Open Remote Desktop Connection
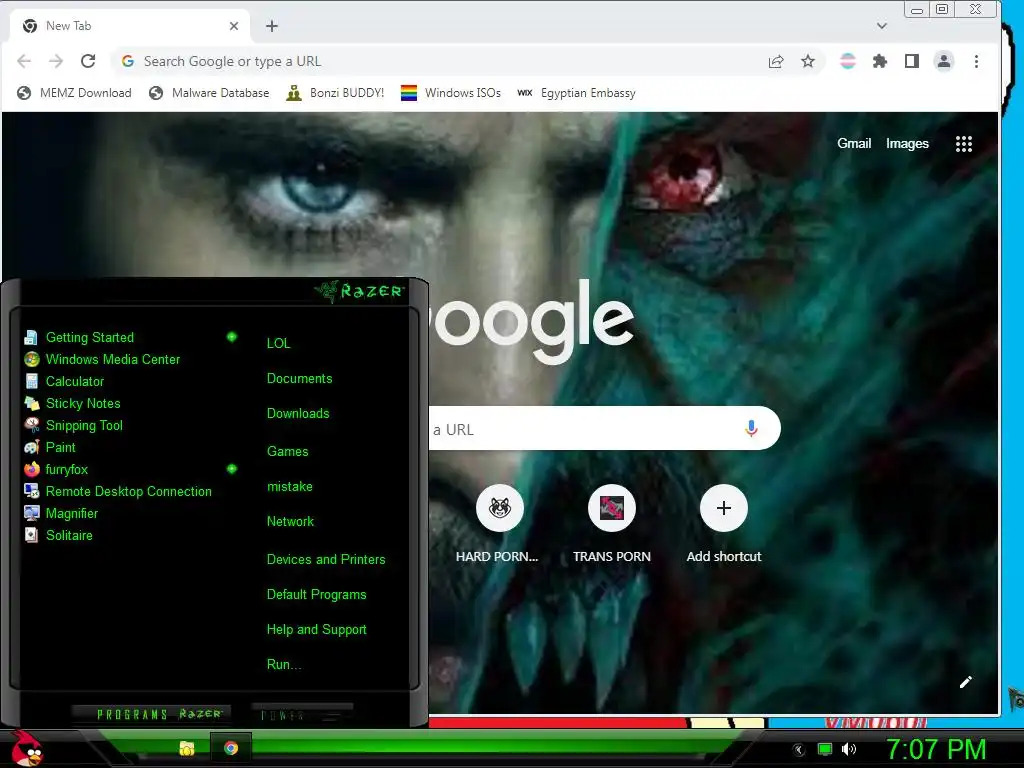The image size is (1024, 768). pyautogui.click(x=118, y=491)
